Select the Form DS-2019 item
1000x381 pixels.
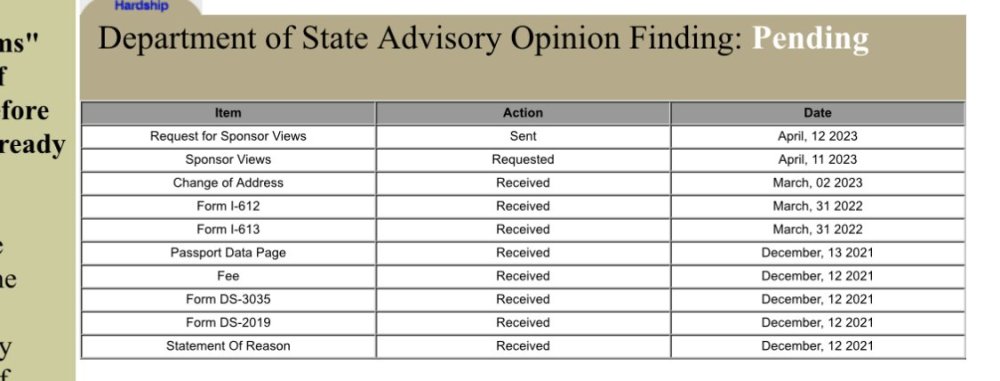[x=228, y=323]
